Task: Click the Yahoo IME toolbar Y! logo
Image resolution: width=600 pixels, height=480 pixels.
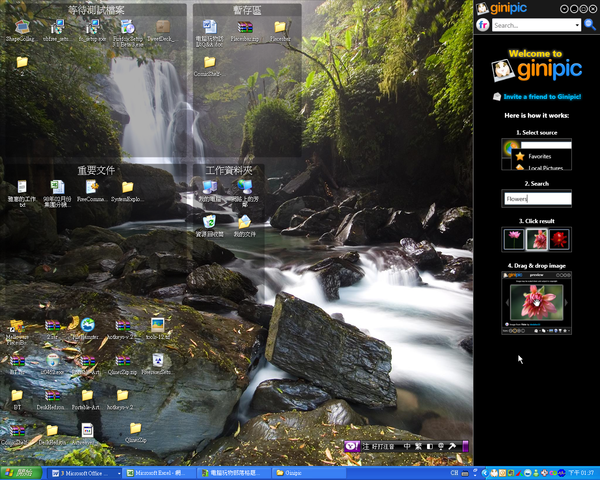Action: click(352, 446)
